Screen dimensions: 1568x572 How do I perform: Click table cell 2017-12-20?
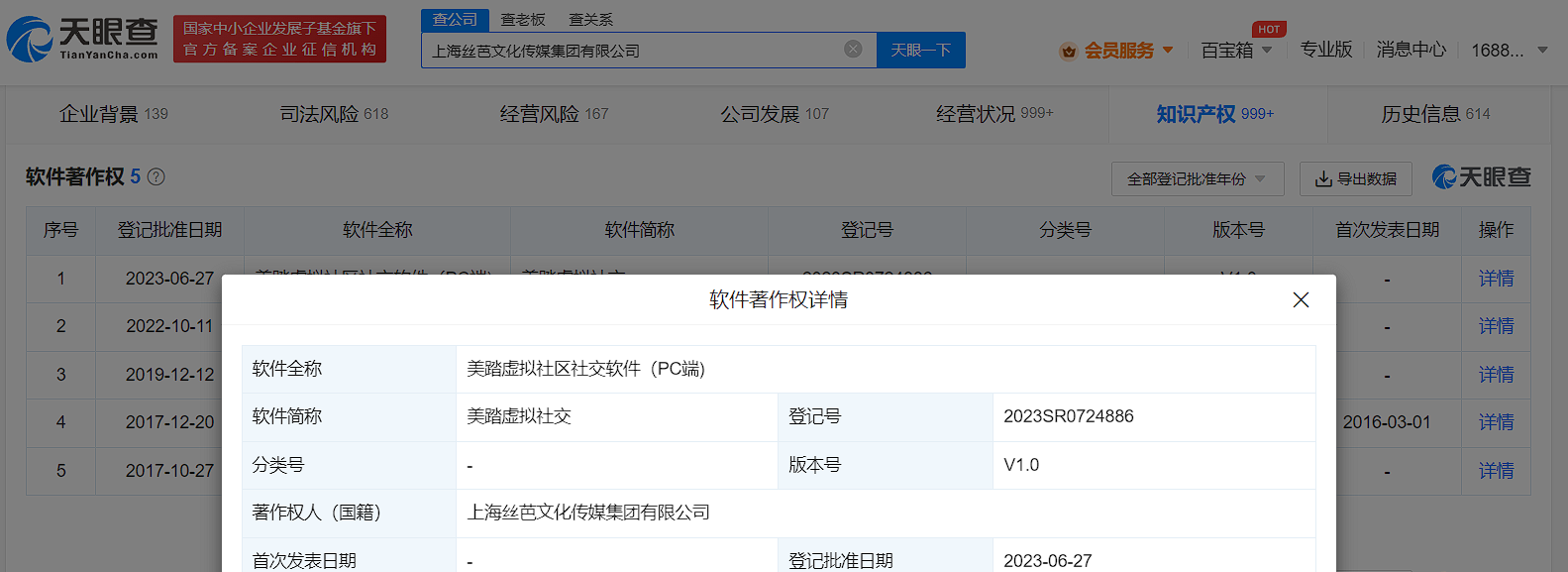[169, 422]
